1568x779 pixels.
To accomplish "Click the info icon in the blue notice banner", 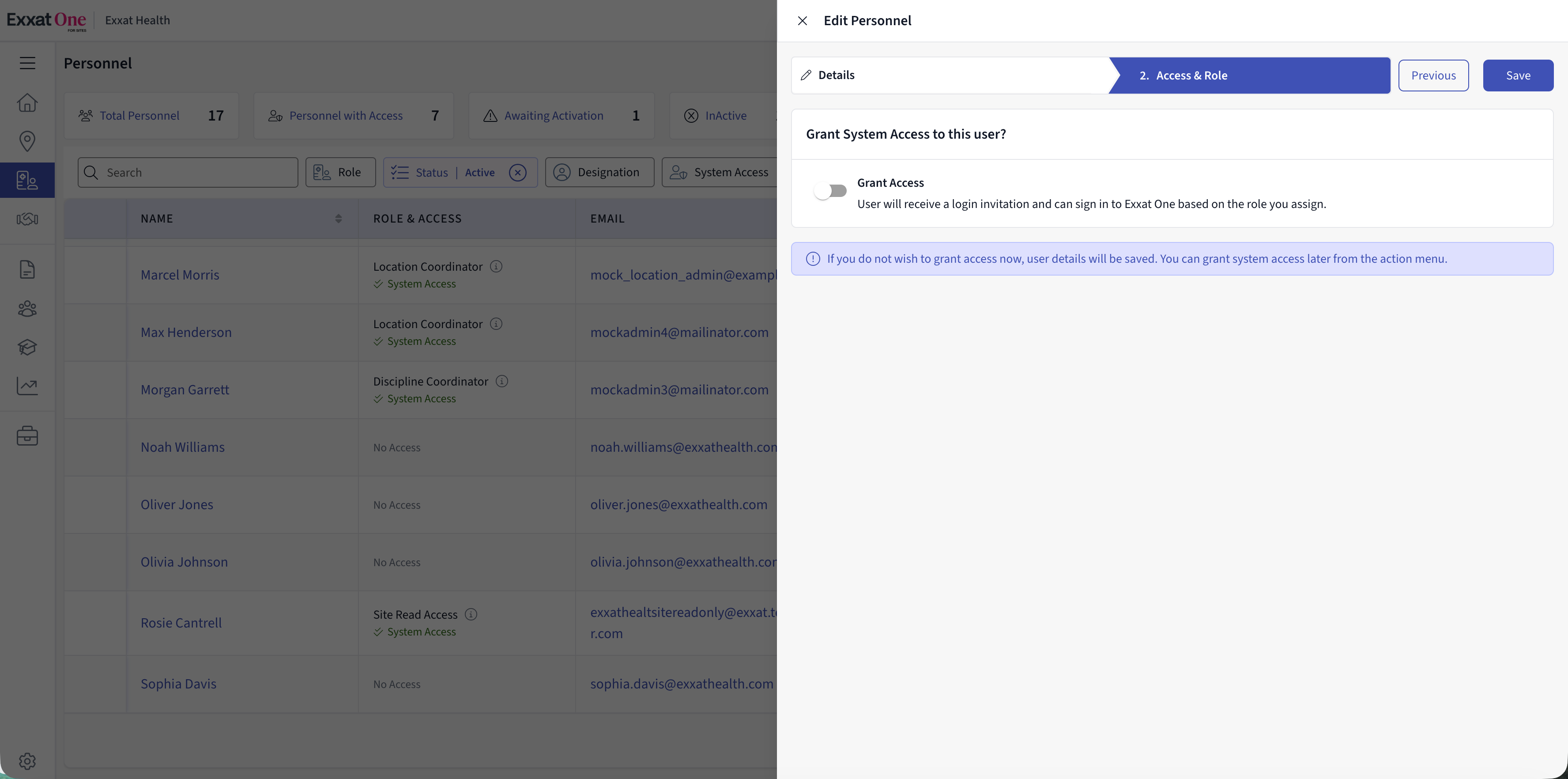I will [813, 259].
